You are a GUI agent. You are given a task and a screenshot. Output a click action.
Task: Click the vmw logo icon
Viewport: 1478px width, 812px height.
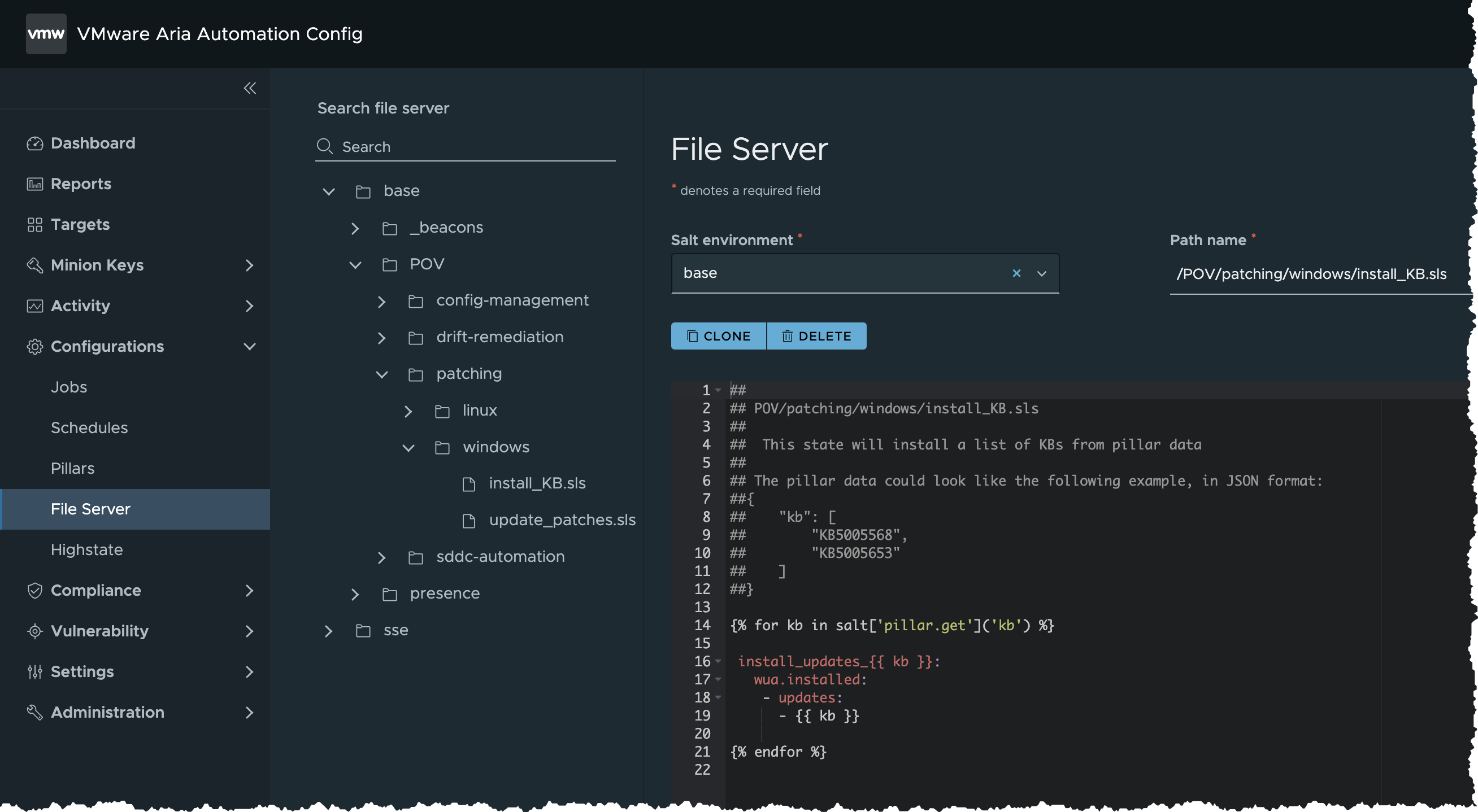(x=46, y=34)
